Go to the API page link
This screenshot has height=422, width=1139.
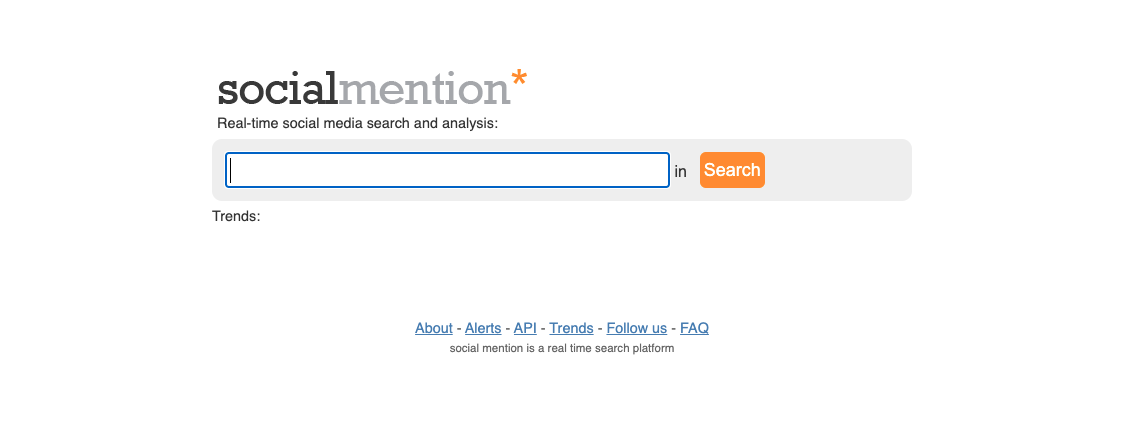point(525,328)
